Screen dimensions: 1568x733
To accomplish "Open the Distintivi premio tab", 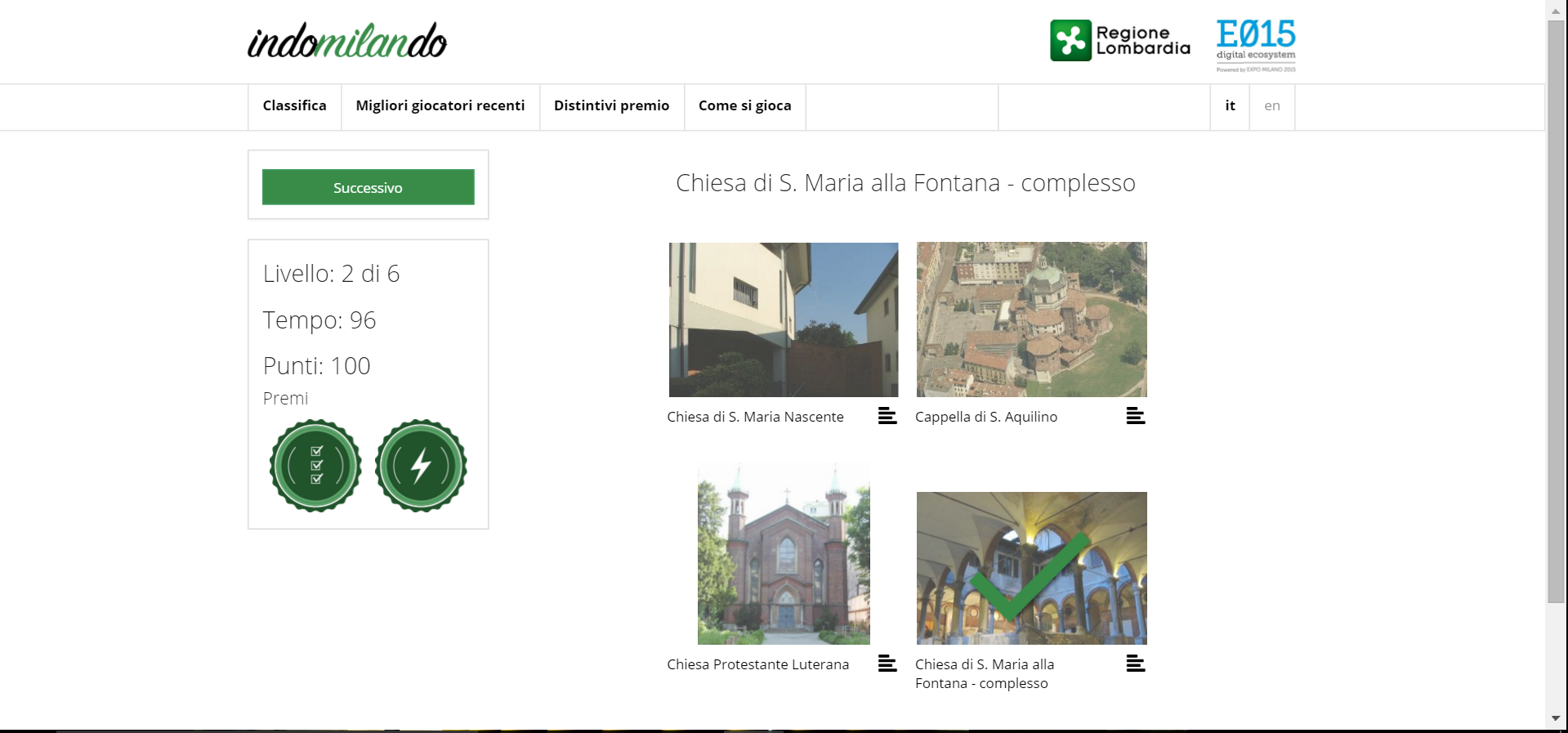I will 611,106.
